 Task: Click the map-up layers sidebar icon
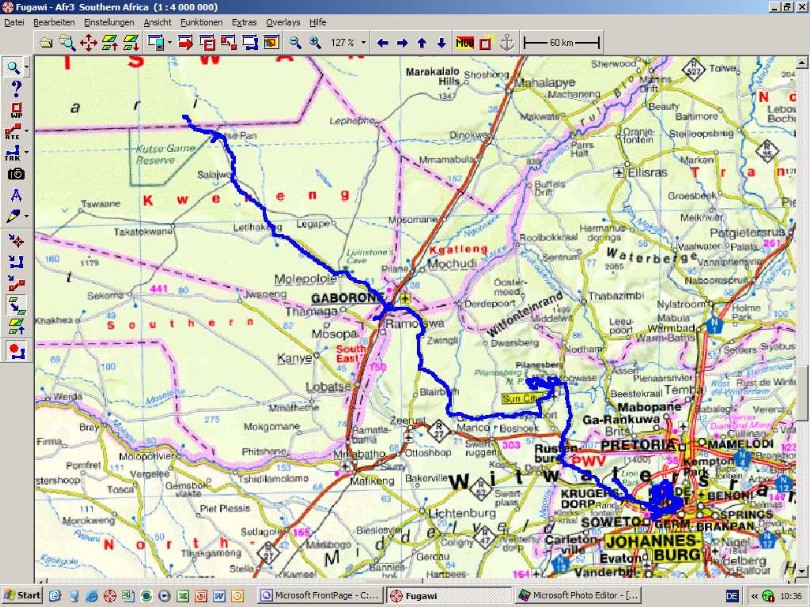16,326
